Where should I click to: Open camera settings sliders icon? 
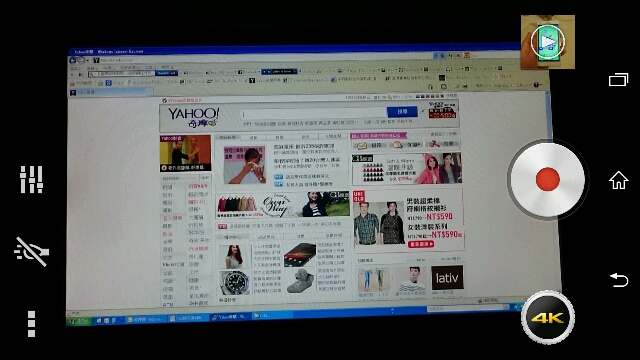click(31, 180)
